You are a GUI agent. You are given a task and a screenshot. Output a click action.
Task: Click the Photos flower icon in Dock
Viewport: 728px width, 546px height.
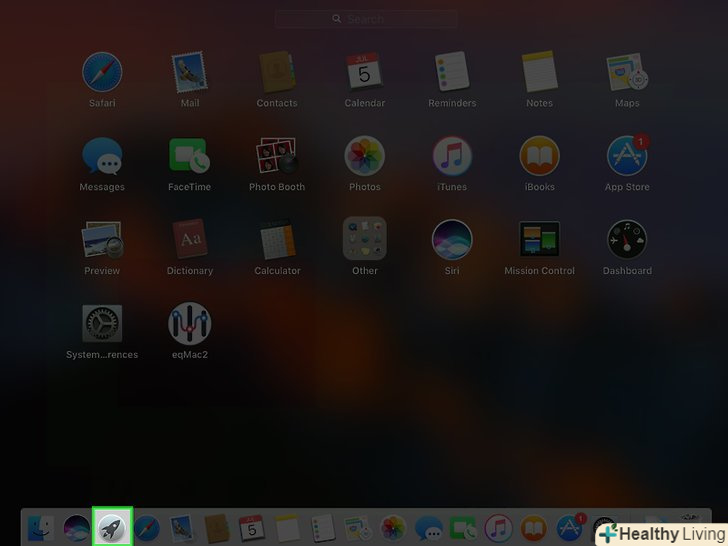click(393, 528)
